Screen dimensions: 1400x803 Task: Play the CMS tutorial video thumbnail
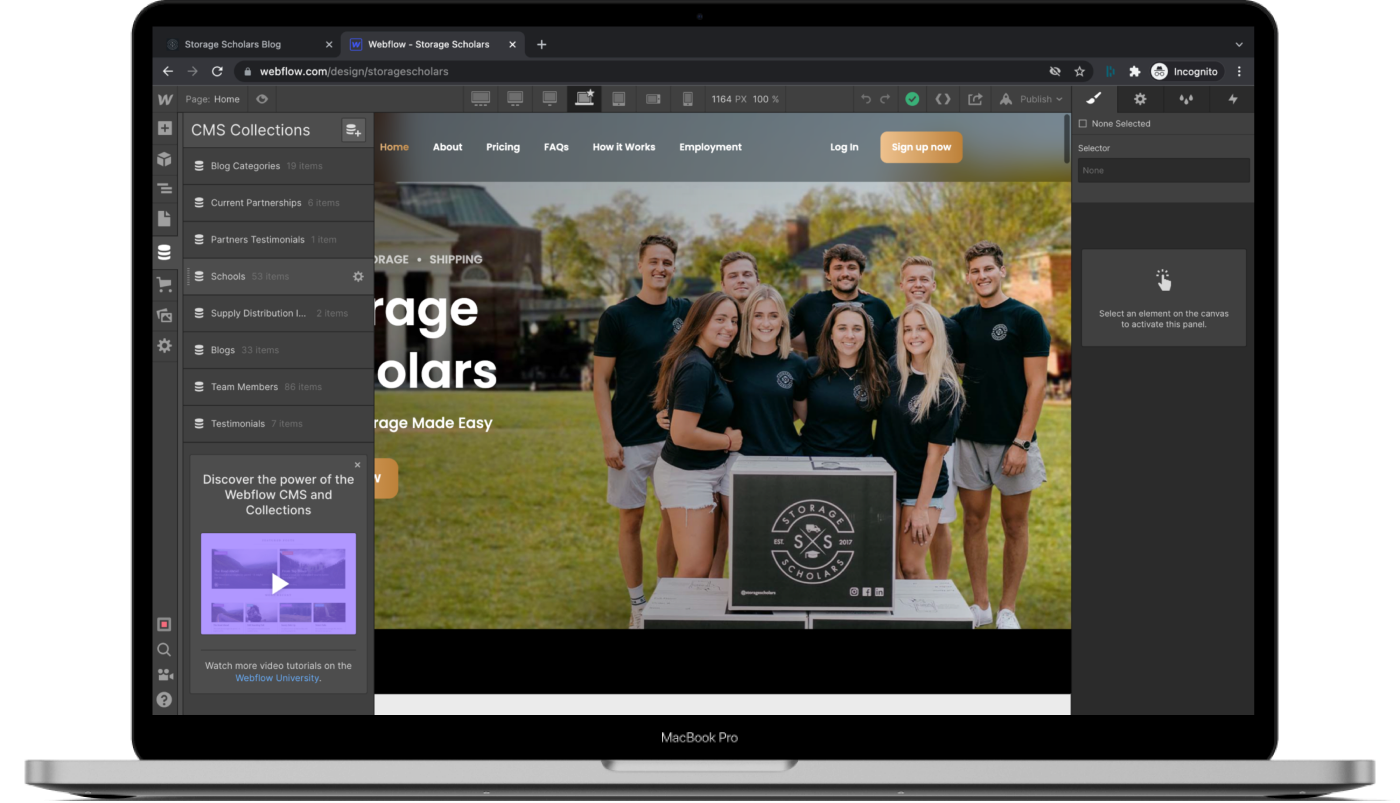click(x=279, y=584)
